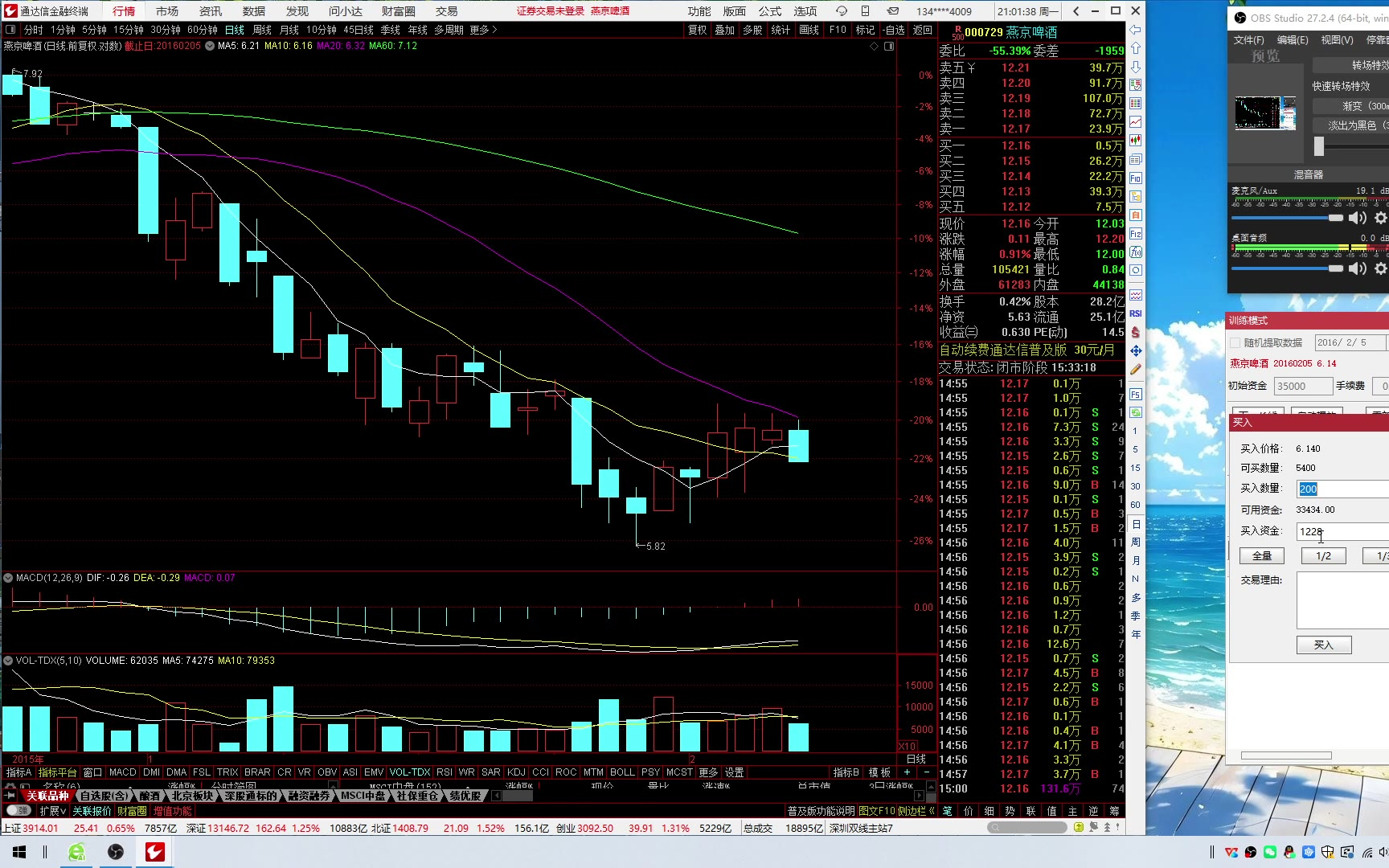Open the candlestick chart sidebar icon

[1135, 141]
